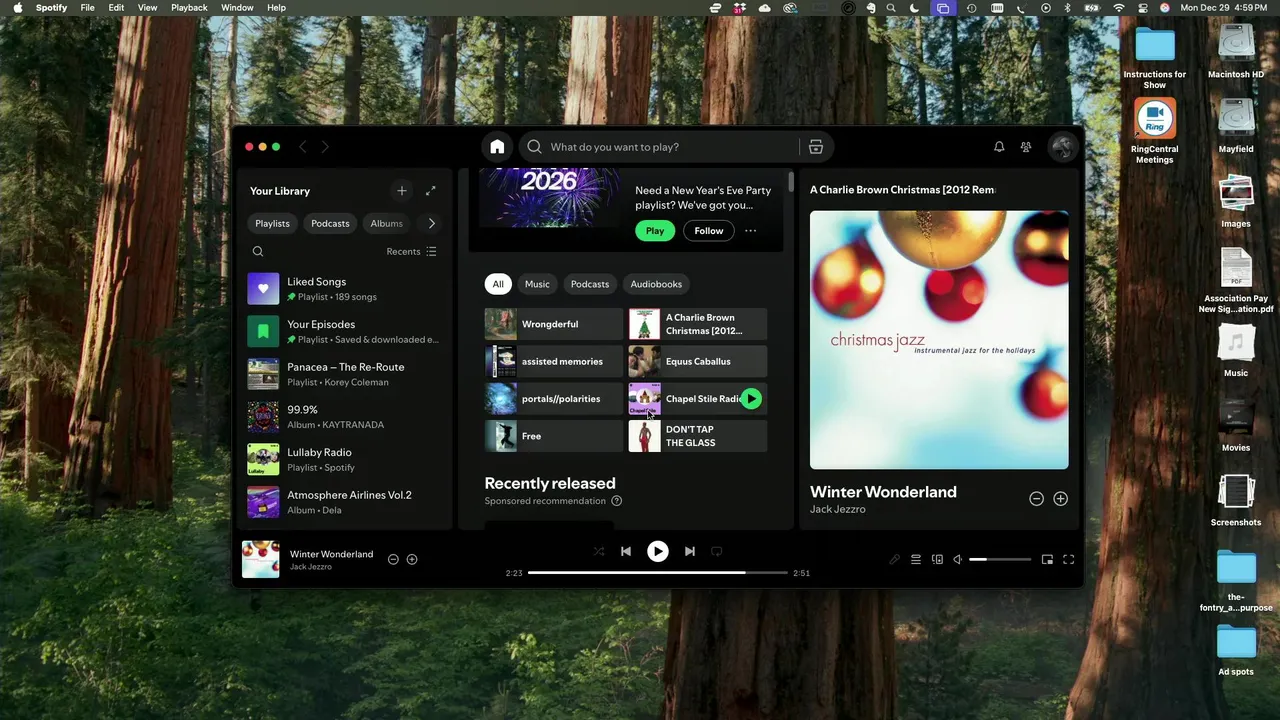The image size is (1280, 720).
Task: Open 99.9% album by KAYTRANADA
Action: 344,417
